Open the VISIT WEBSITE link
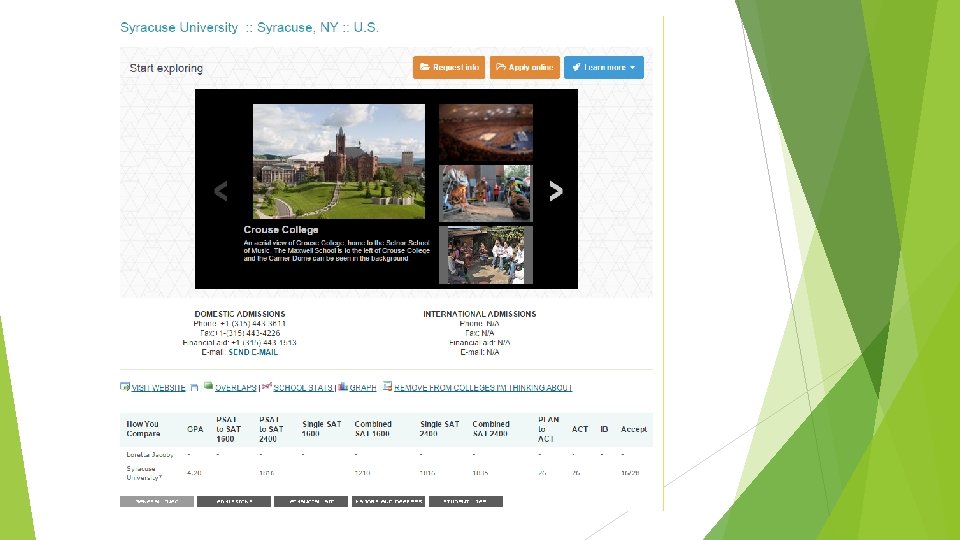Image resolution: width=960 pixels, height=540 pixels. (158, 388)
